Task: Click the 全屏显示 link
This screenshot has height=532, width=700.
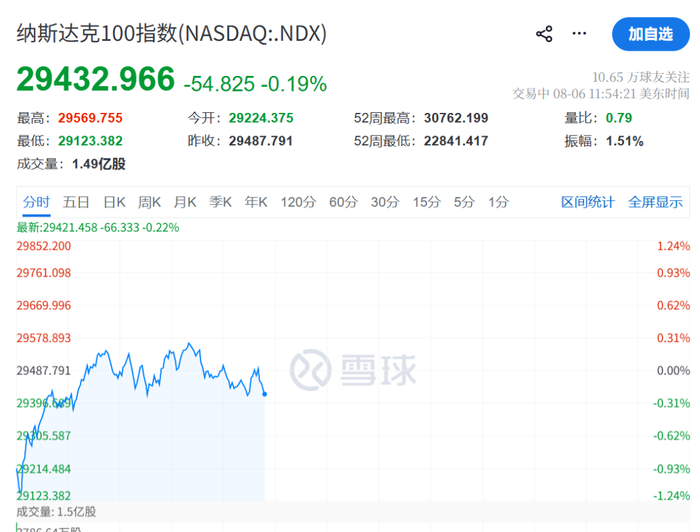Action: (655, 202)
